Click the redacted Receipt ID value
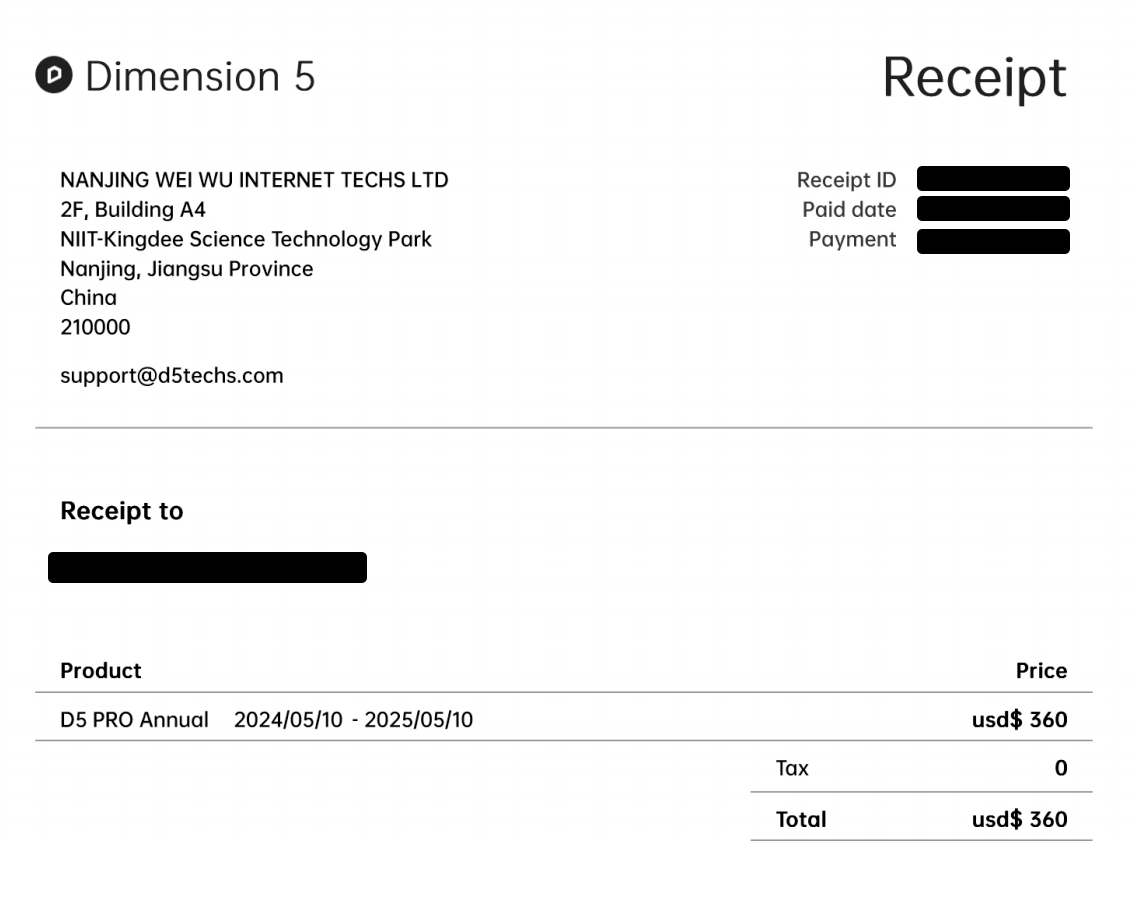This screenshot has height=915, width=1135. (992, 179)
